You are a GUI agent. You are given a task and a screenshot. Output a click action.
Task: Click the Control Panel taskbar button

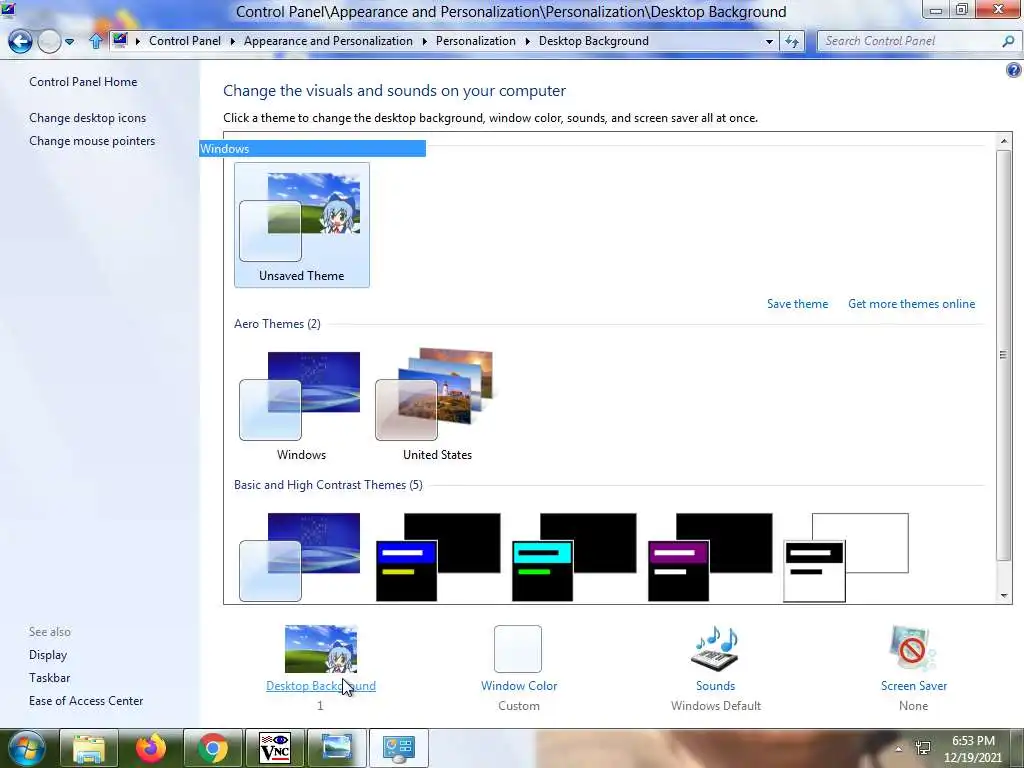coord(398,748)
